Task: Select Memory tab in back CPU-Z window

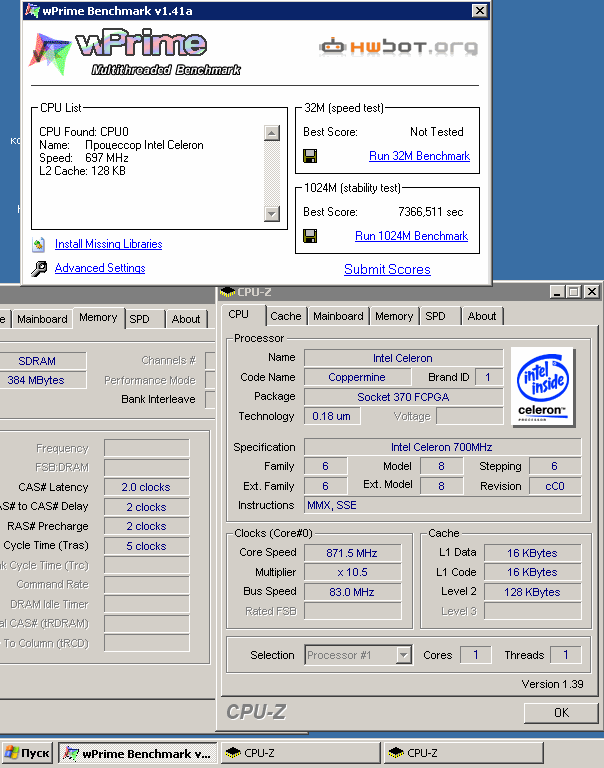Action: tap(98, 317)
